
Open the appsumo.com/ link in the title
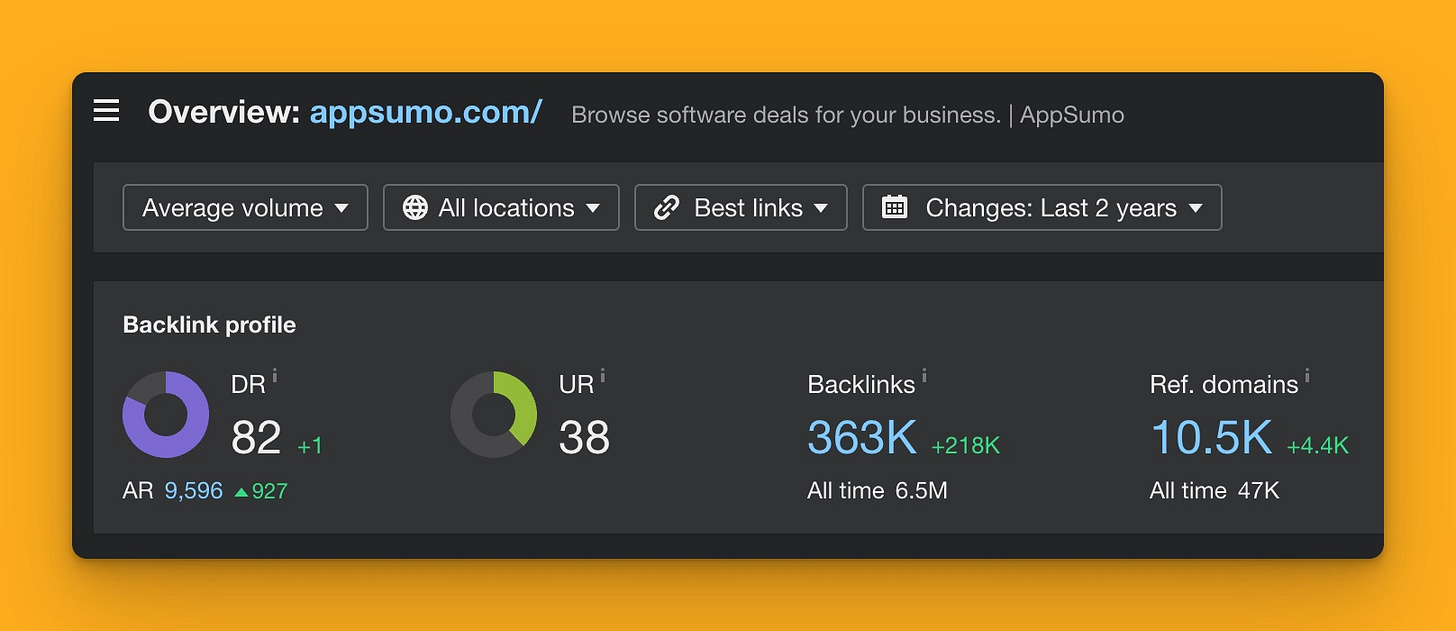(x=425, y=112)
